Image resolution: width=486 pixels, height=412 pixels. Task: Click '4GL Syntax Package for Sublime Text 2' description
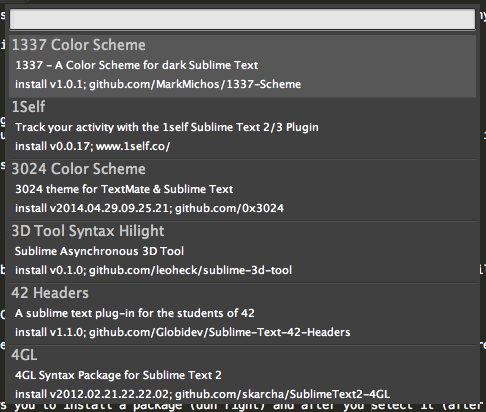[118, 375]
